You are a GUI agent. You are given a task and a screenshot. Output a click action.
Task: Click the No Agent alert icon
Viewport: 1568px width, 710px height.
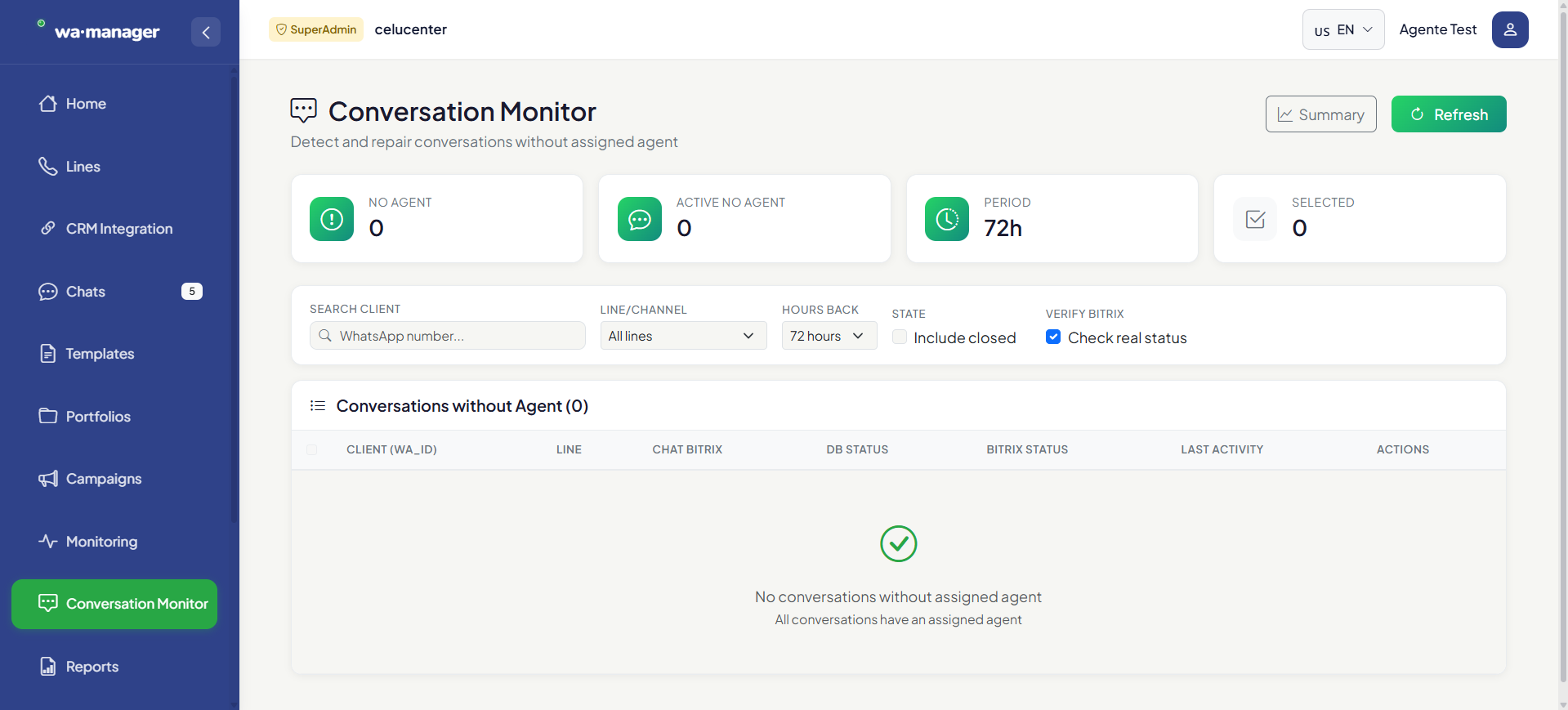332,219
